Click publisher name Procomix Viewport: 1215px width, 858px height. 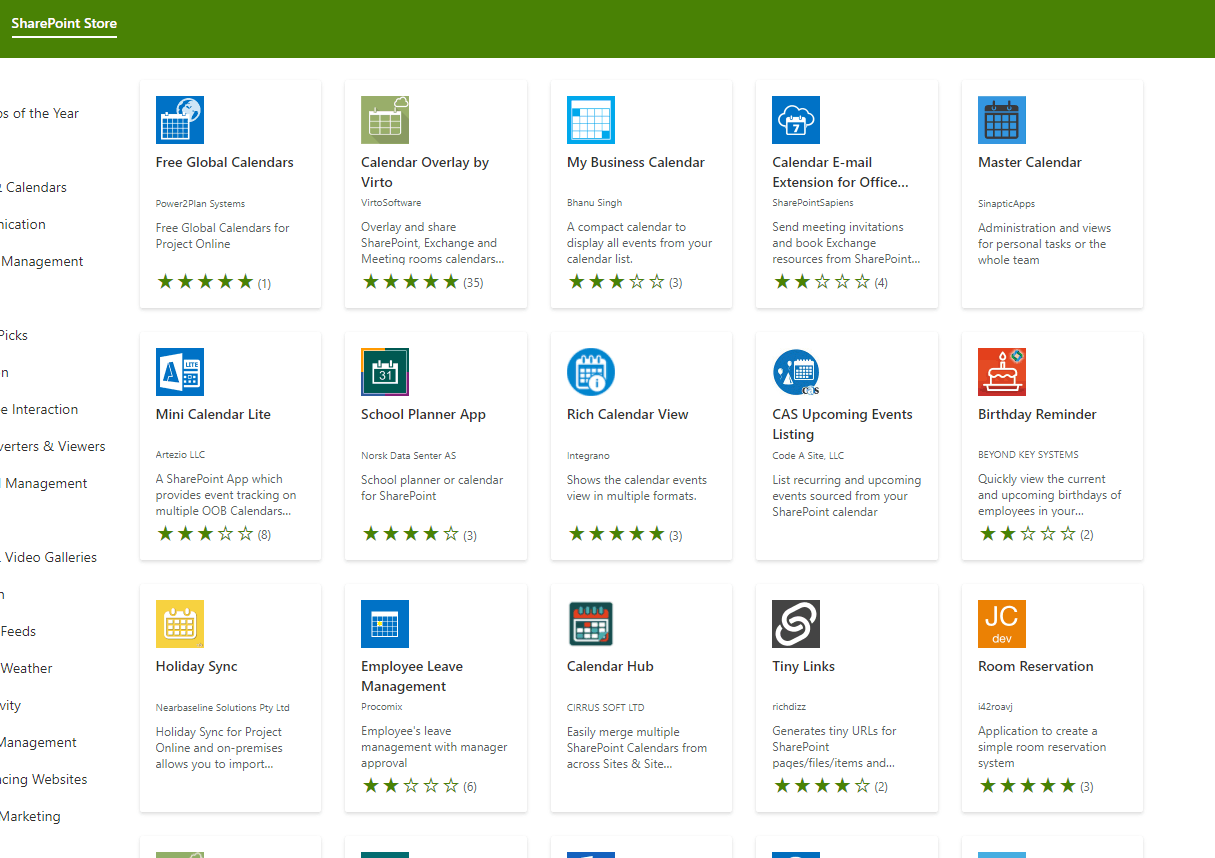381,707
